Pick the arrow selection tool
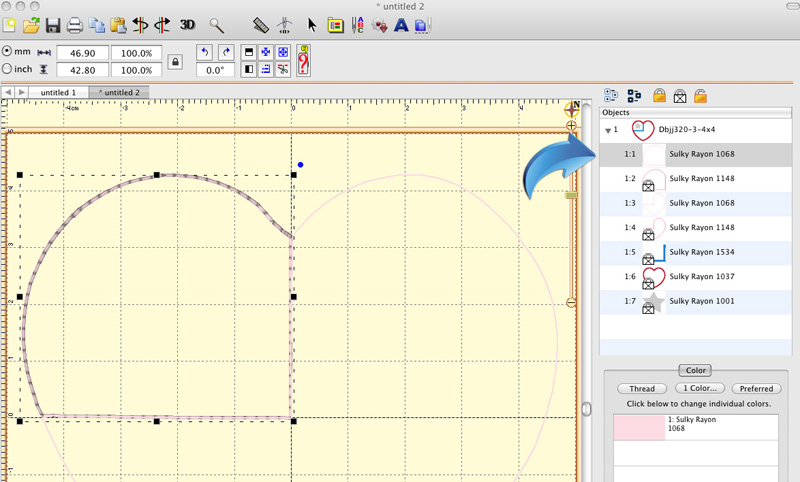 tap(312, 25)
